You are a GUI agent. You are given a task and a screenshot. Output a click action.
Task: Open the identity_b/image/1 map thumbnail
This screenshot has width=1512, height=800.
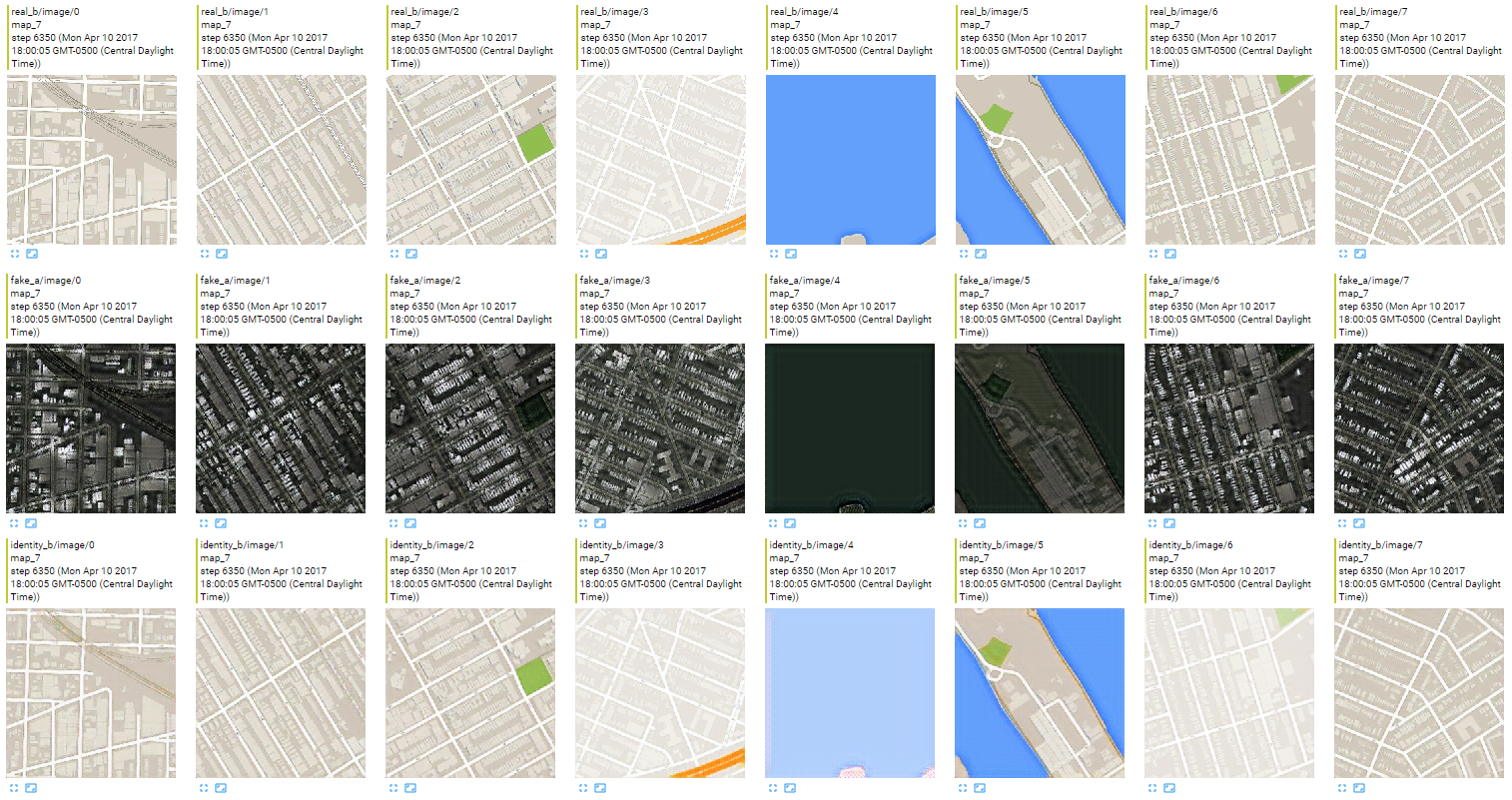tap(281, 694)
